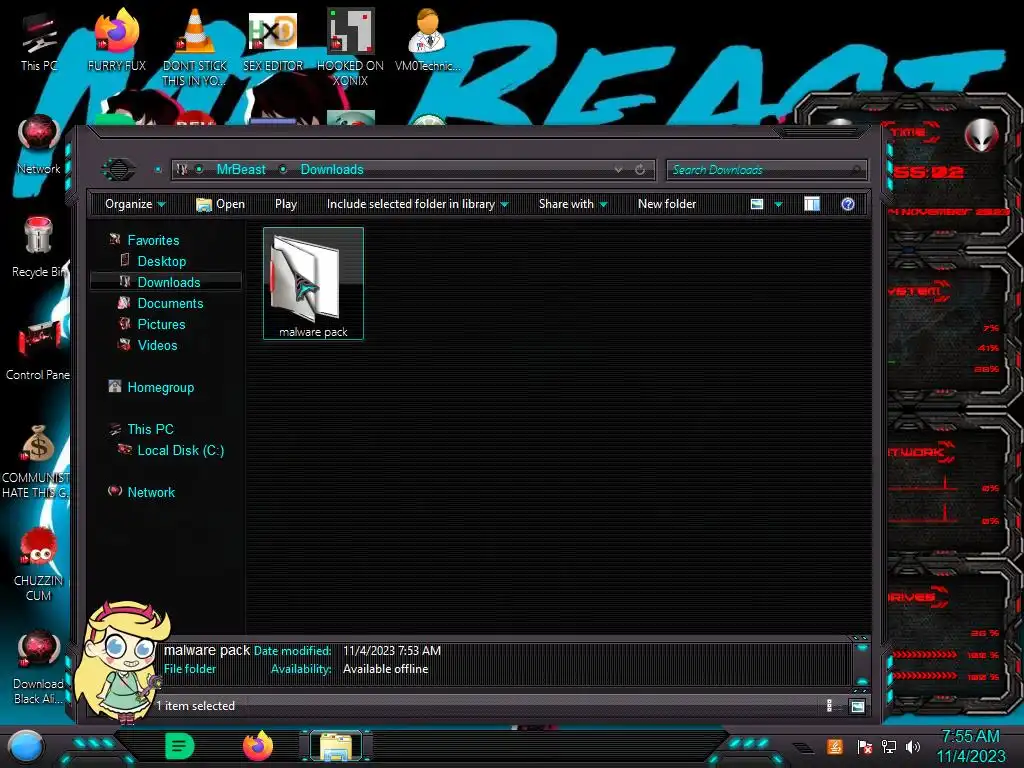1024x768 pixels.
Task: Launch the FURRY FUX Firefox desktop shortcut
Action: pyautogui.click(x=117, y=40)
